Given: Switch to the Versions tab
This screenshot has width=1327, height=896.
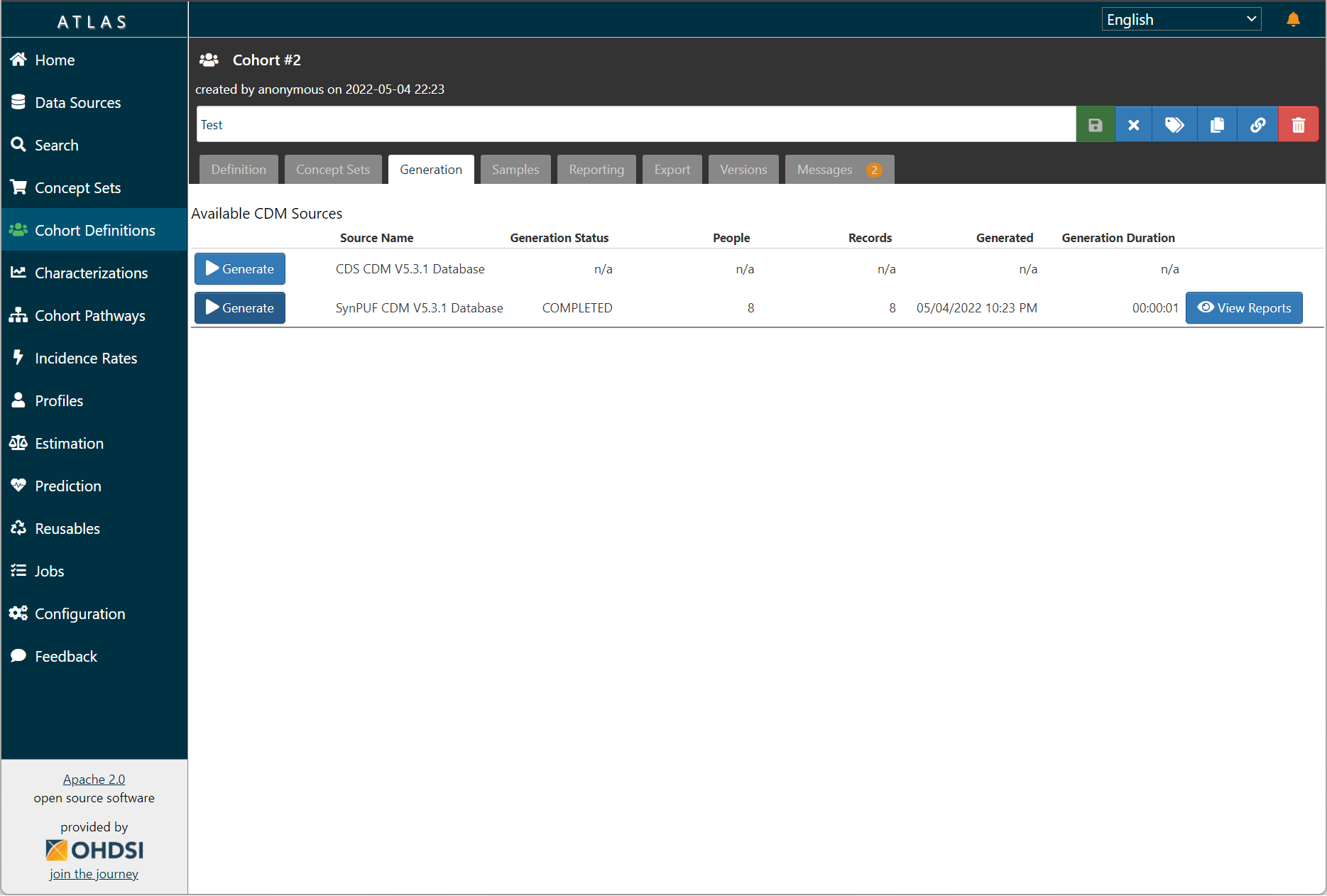Looking at the screenshot, I should point(743,170).
